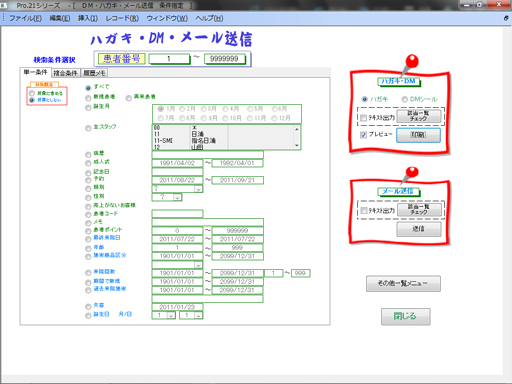Click the patient number start field showing 1
The image size is (512, 384).
pos(169,59)
